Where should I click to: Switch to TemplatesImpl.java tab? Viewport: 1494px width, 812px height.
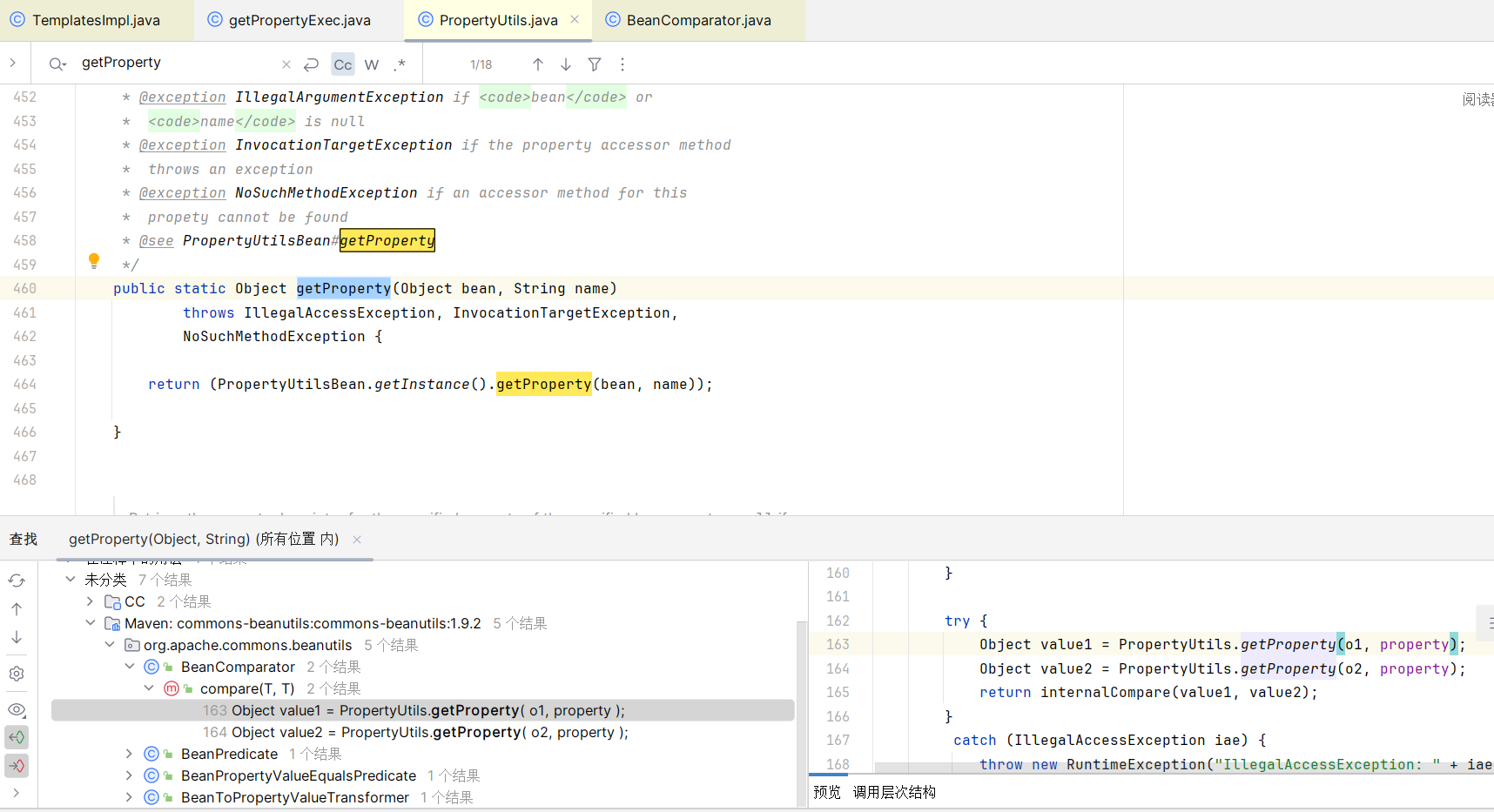[x=85, y=20]
